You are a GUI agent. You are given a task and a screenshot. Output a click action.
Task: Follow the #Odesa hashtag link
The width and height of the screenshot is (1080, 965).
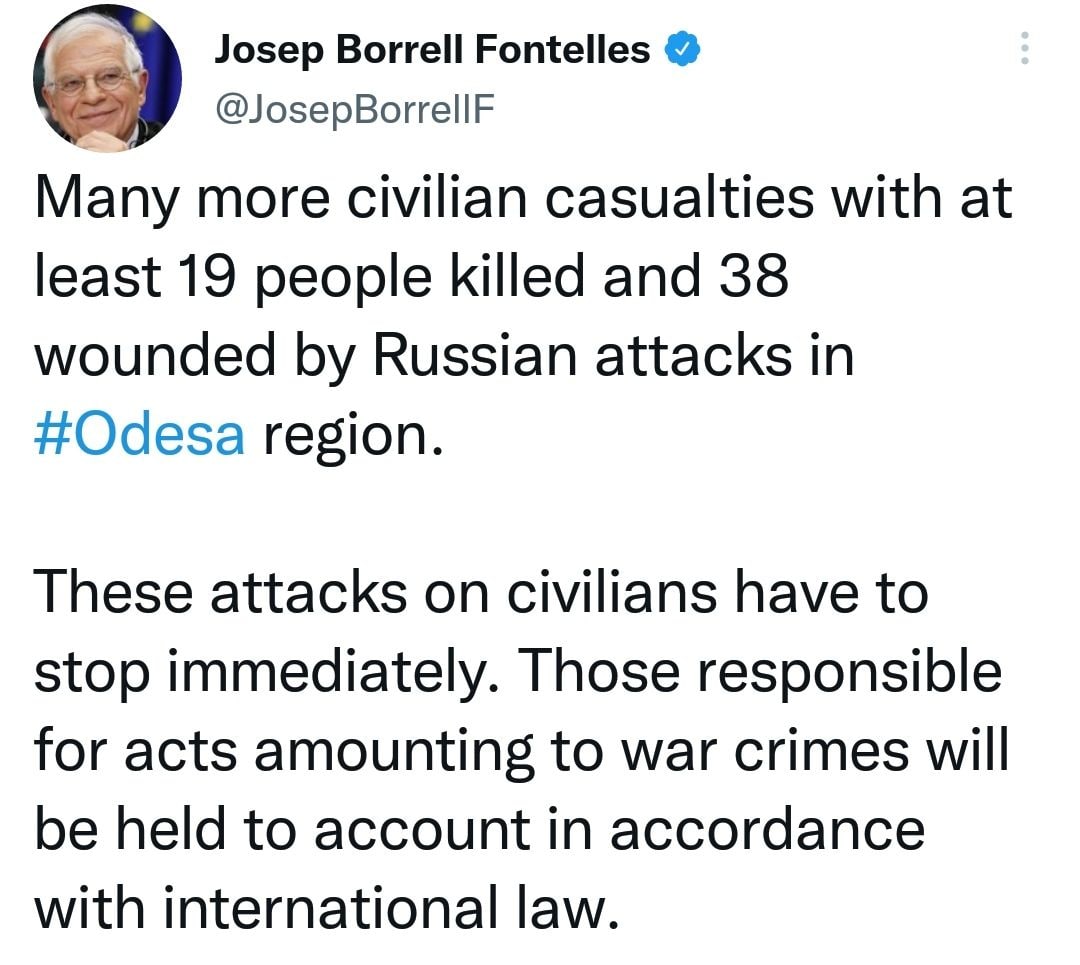click(140, 434)
